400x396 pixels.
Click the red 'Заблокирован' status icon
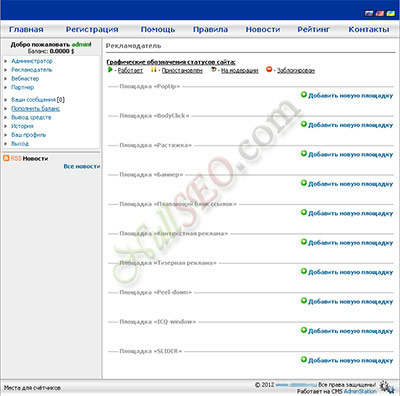click(269, 69)
